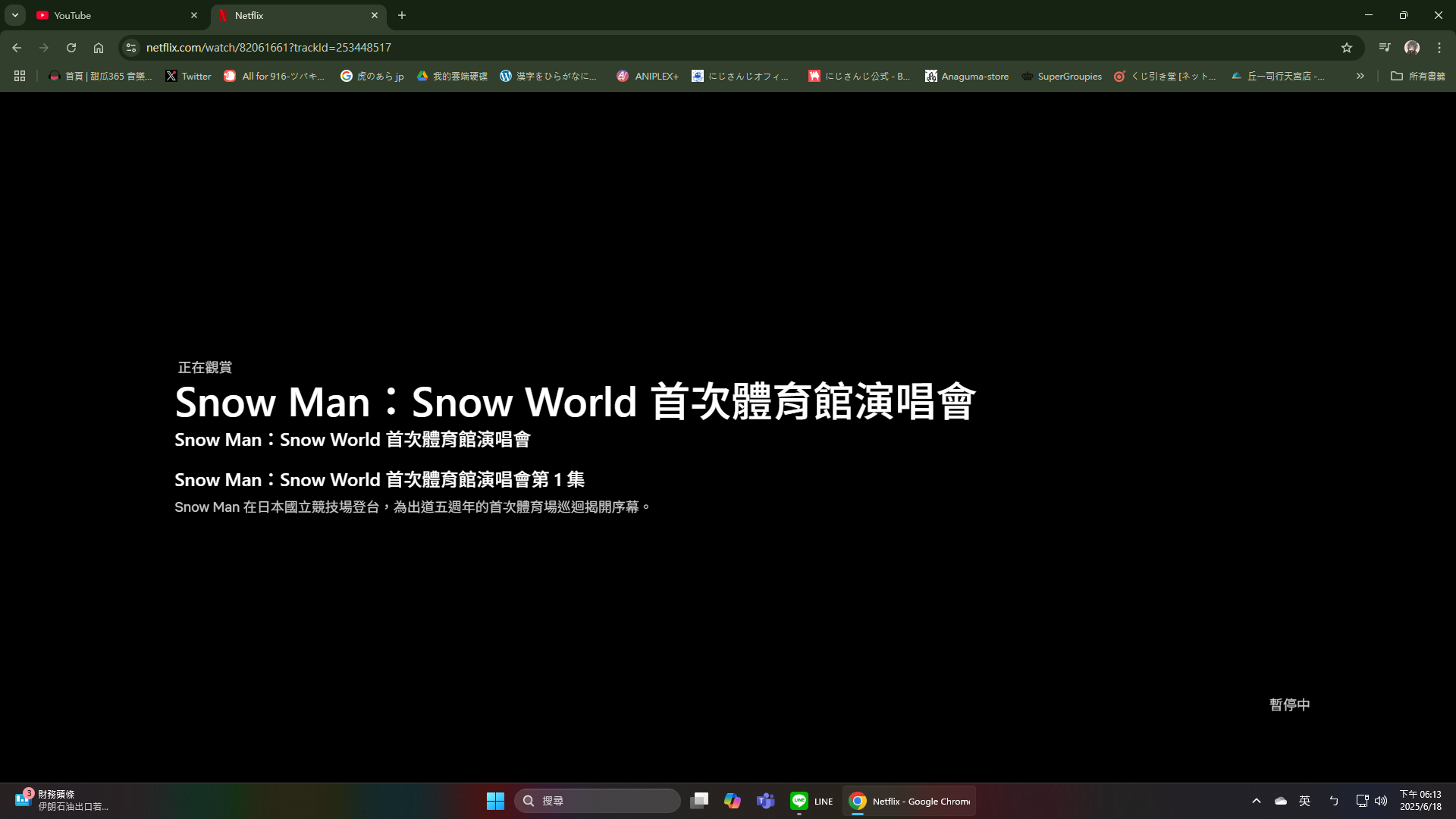Viewport: 1456px width, 819px height.
Task: Open the clock showing 下午 06:13
Action: click(x=1420, y=801)
